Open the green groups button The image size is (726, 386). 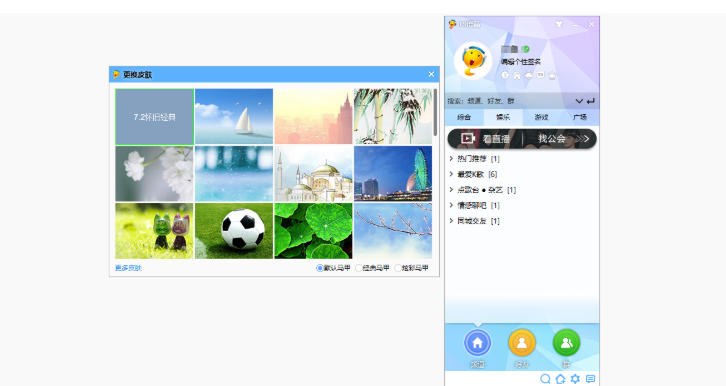click(566, 343)
